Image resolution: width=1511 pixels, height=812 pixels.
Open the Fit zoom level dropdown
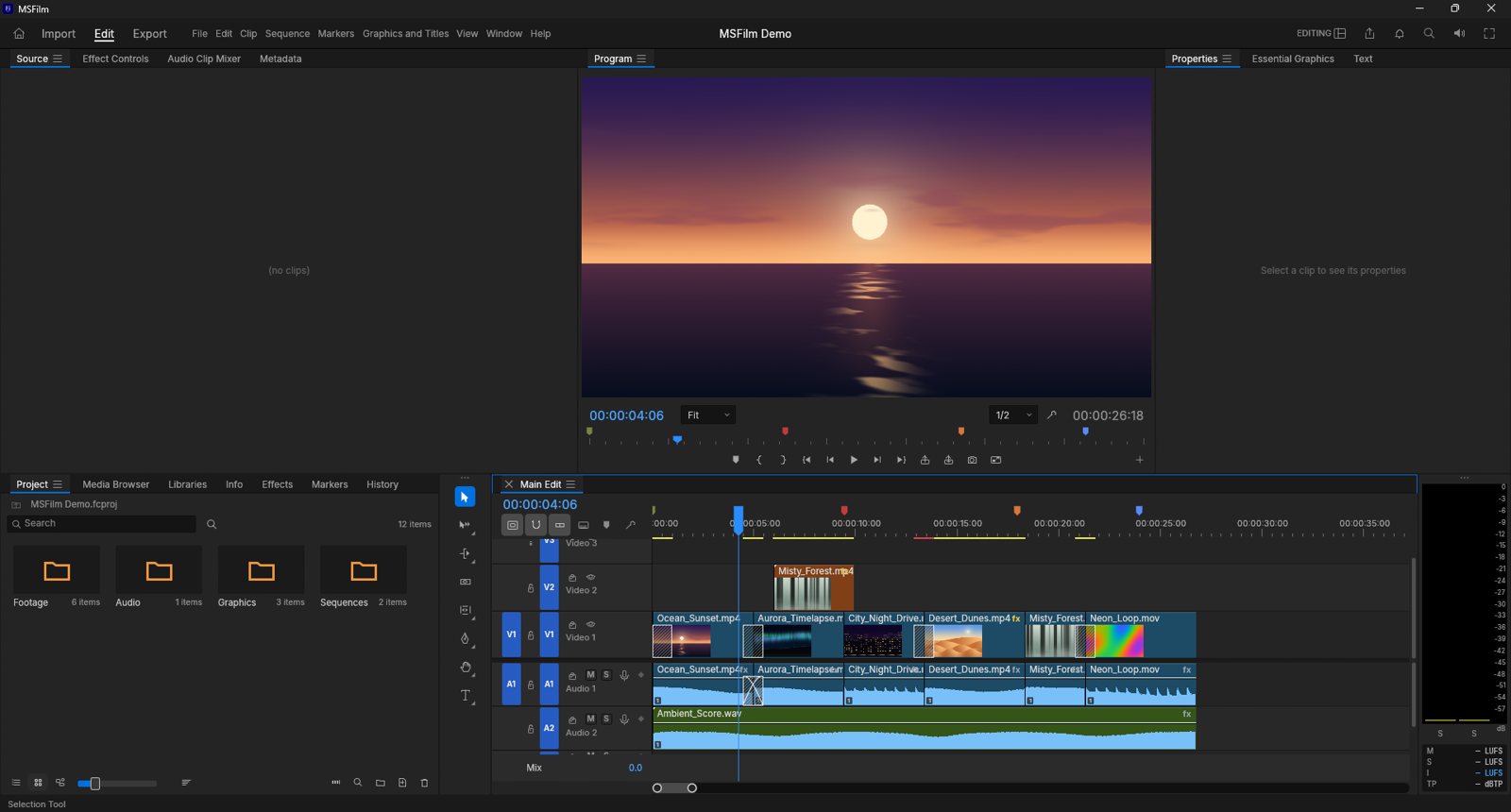(708, 415)
